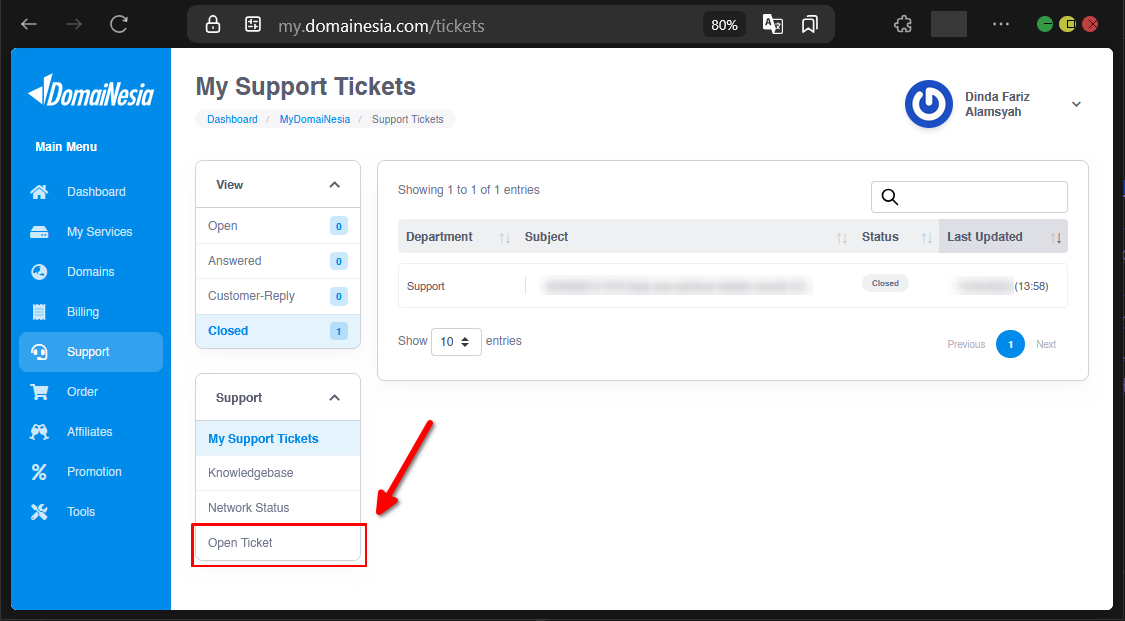Screen dimensions: 1125x621
Task: Collapse the View panel chevron
Action: tap(334, 185)
